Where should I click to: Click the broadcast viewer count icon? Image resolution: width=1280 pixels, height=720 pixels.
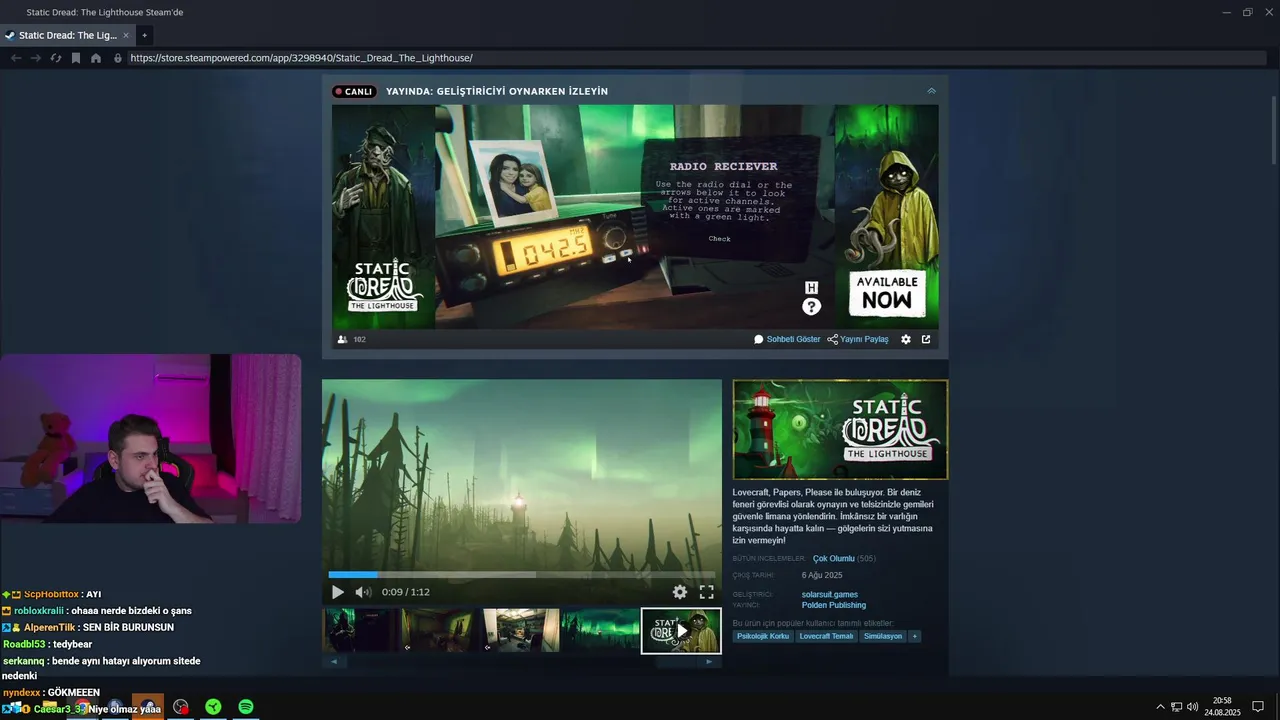tap(343, 339)
